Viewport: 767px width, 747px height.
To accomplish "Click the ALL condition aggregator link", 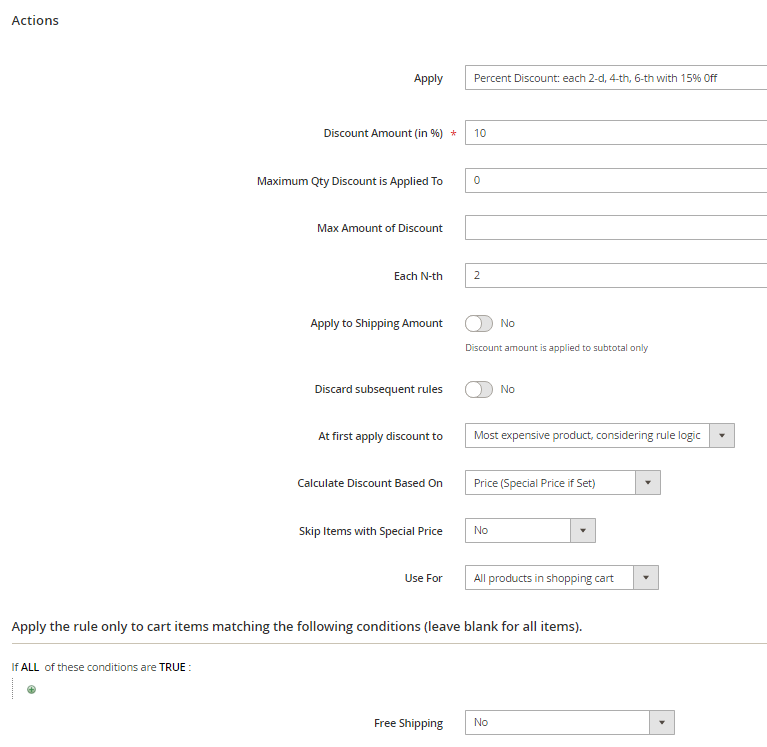I will coord(30,667).
